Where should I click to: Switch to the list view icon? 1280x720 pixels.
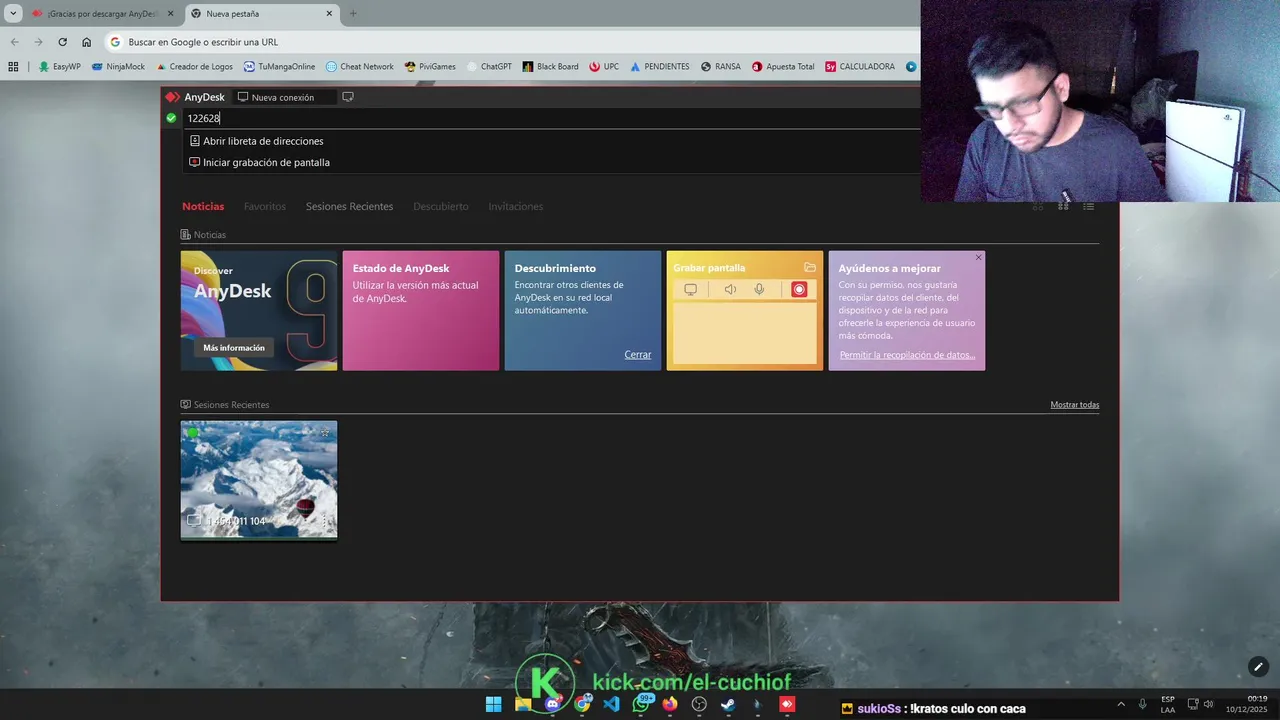click(1089, 206)
